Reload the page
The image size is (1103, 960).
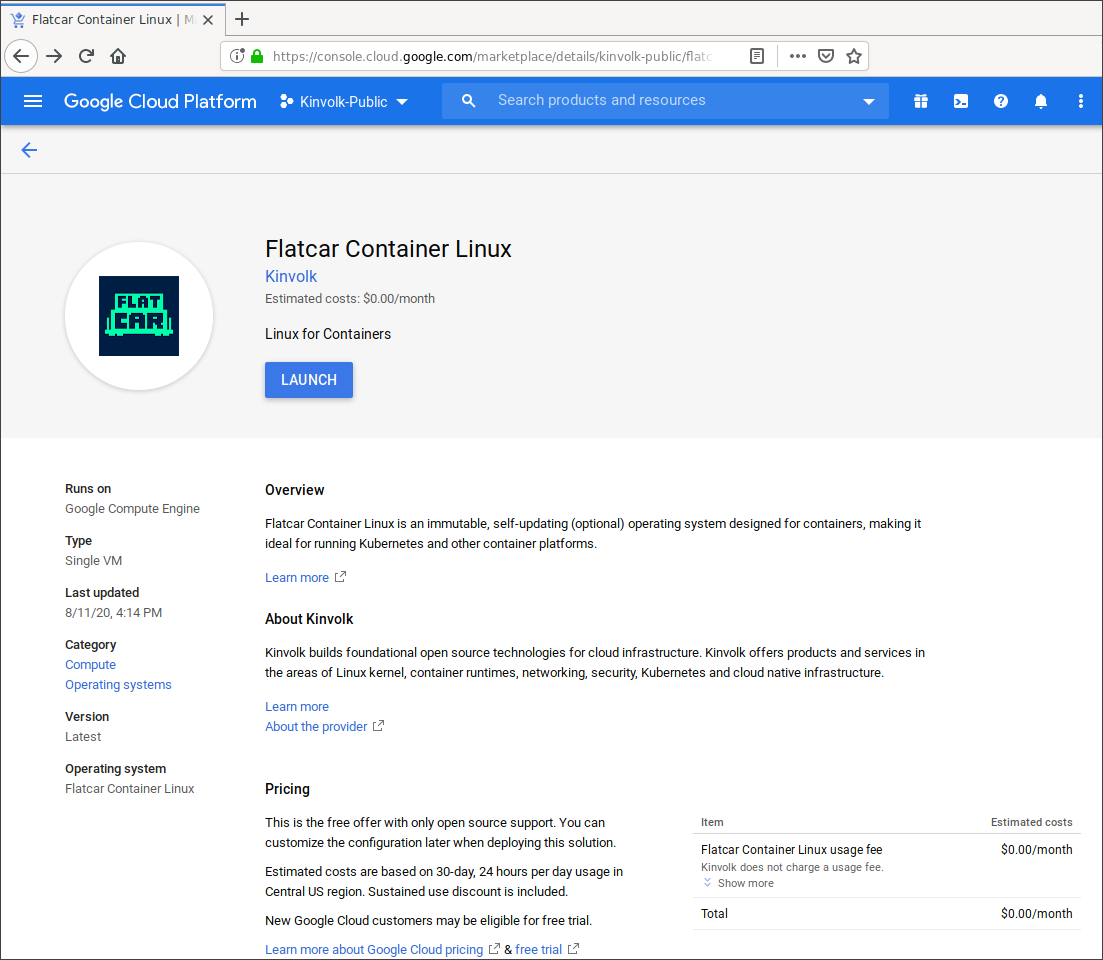click(87, 56)
